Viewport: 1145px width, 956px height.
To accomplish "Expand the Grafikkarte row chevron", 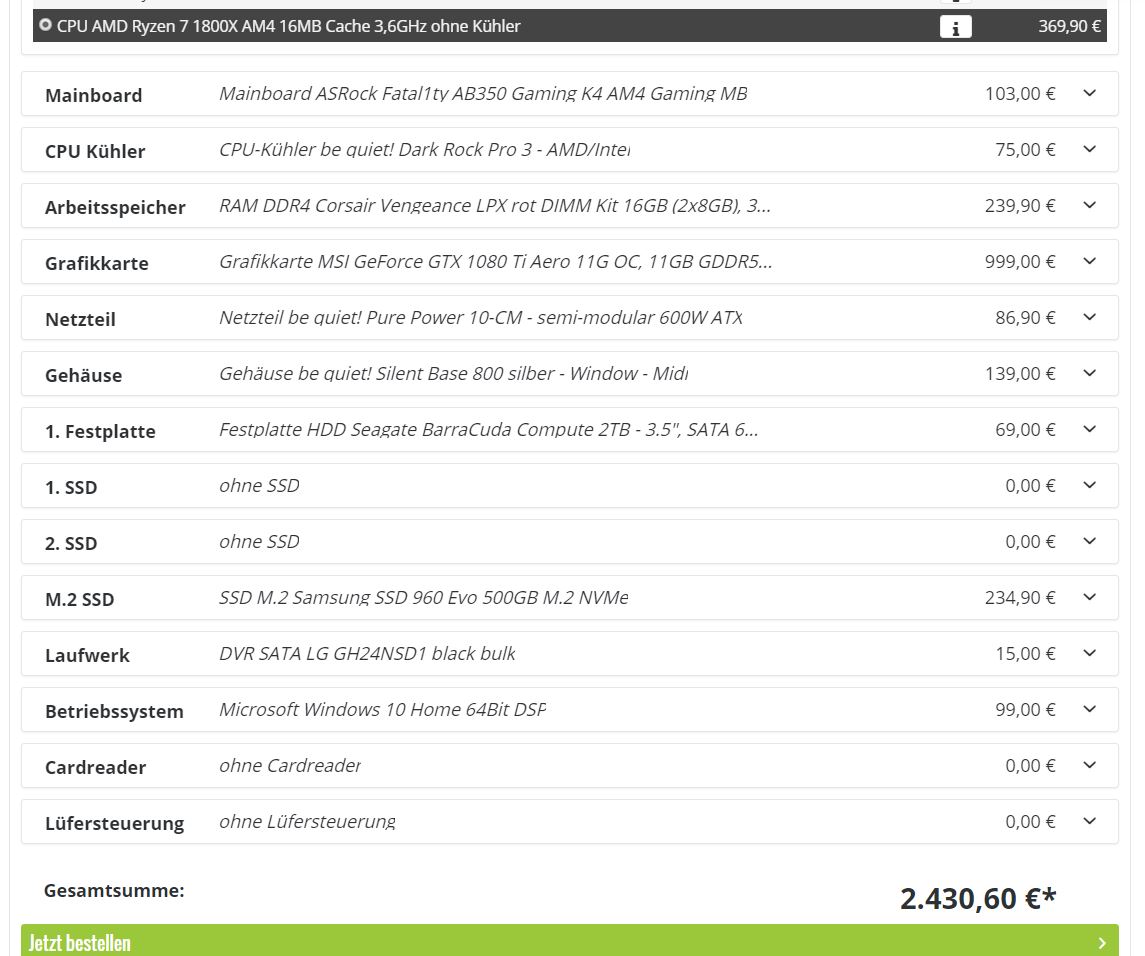I will pos(1090,261).
